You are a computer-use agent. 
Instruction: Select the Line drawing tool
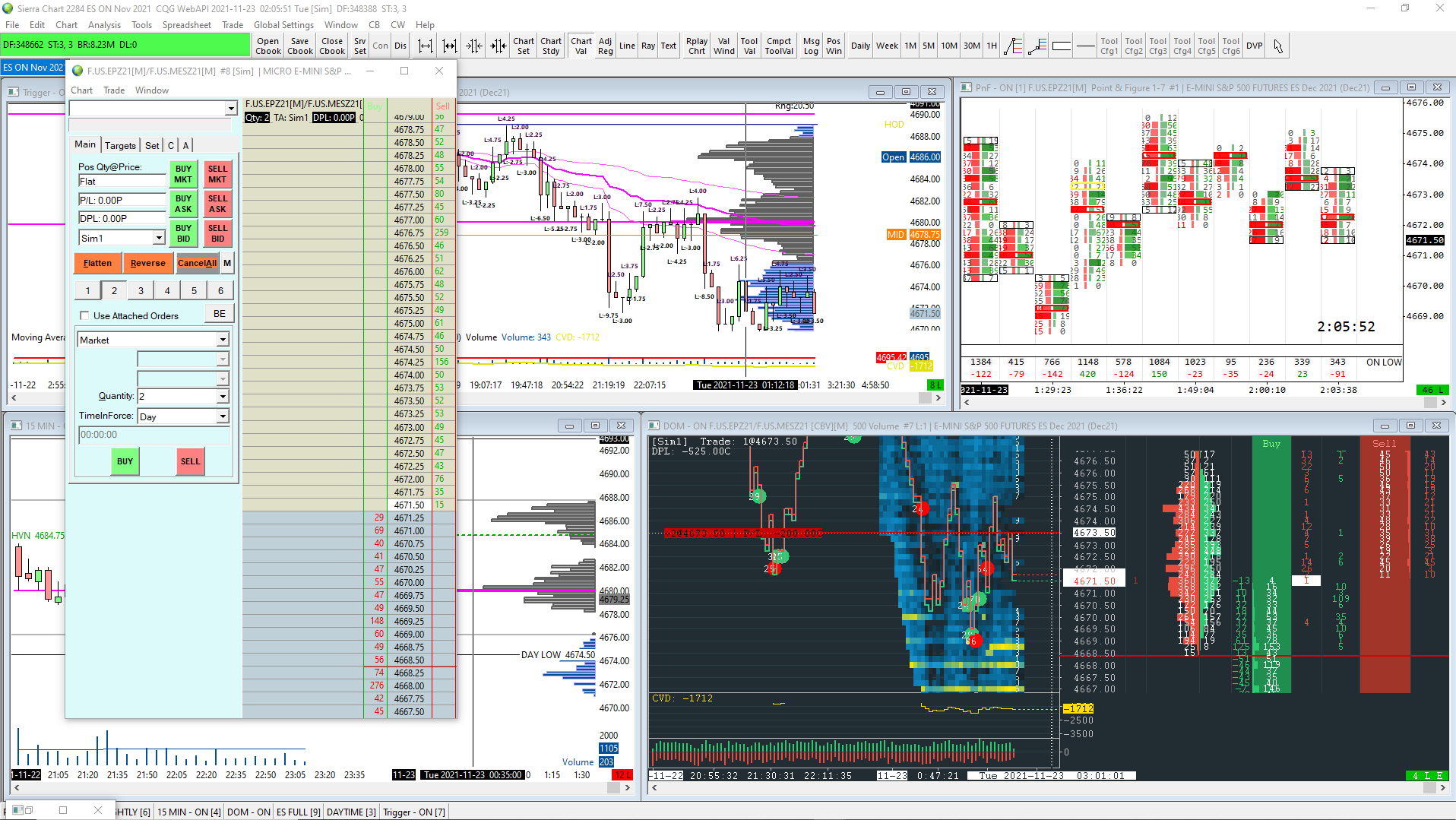tap(627, 46)
